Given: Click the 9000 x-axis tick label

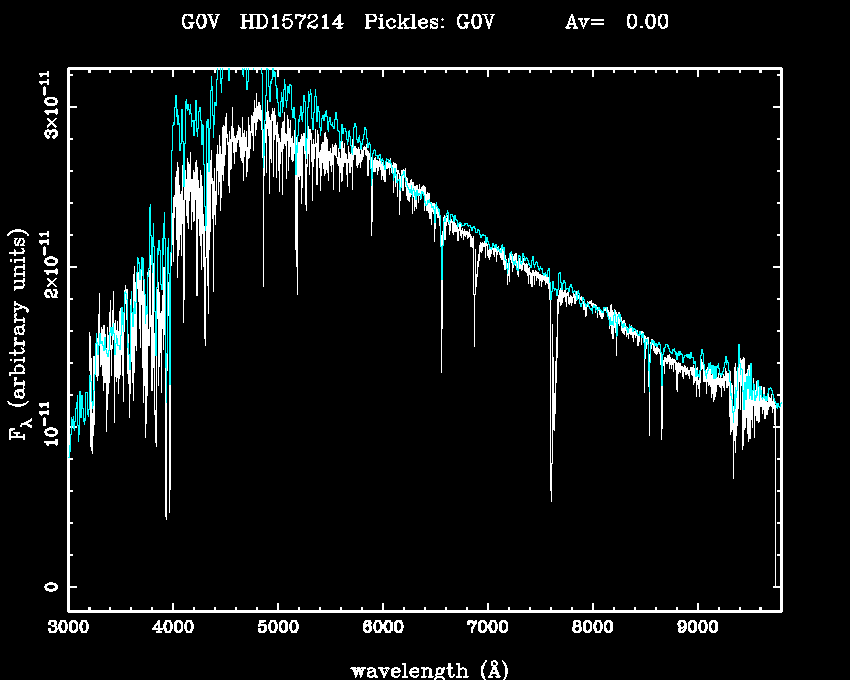Looking at the screenshot, I should [x=697, y=629].
